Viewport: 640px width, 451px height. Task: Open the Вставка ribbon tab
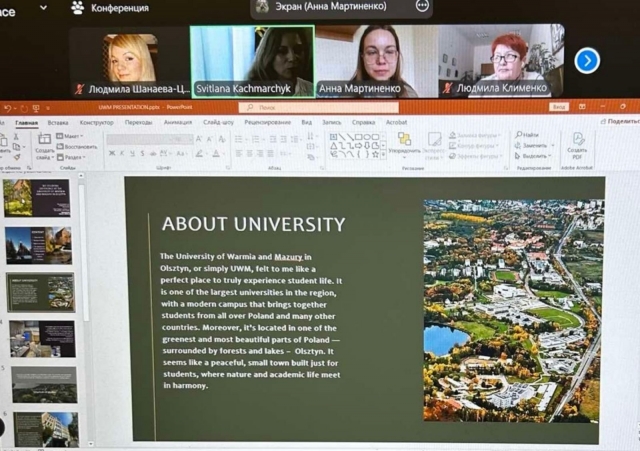pyautogui.click(x=58, y=122)
